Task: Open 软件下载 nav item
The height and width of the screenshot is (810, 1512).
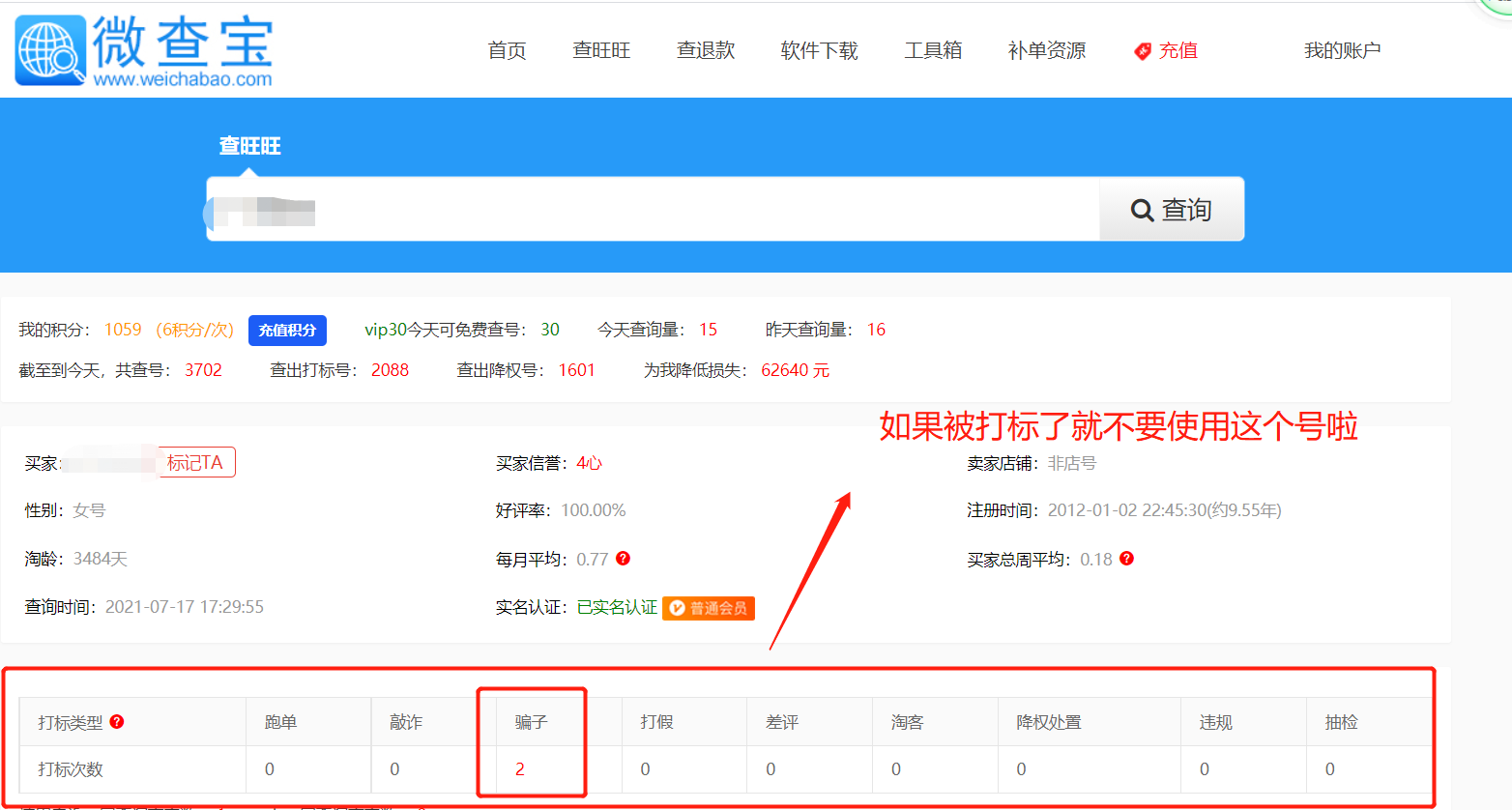Action: [x=819, y=50]
